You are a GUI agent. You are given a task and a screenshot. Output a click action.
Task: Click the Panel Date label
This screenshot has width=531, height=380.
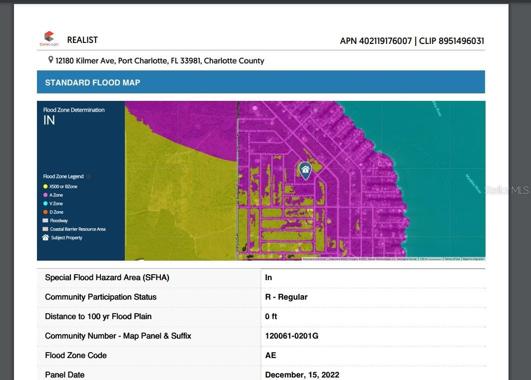[65, 375]
